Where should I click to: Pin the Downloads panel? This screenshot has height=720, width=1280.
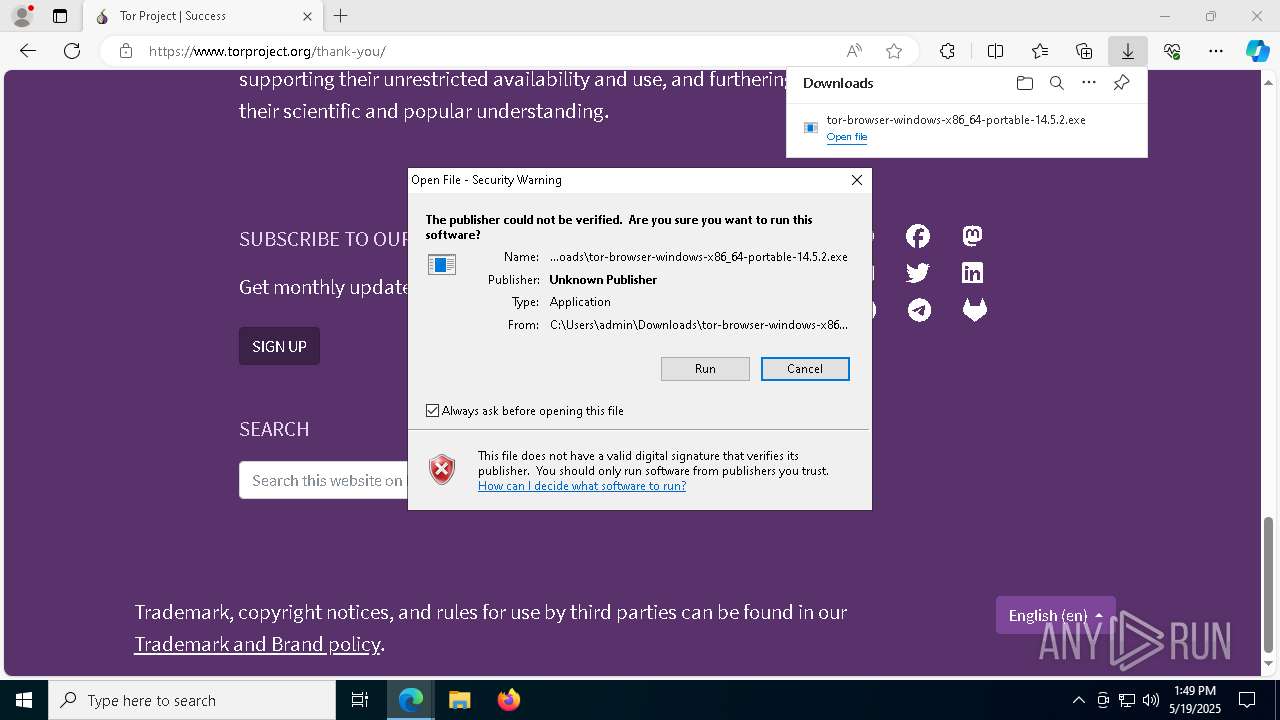1122,83
